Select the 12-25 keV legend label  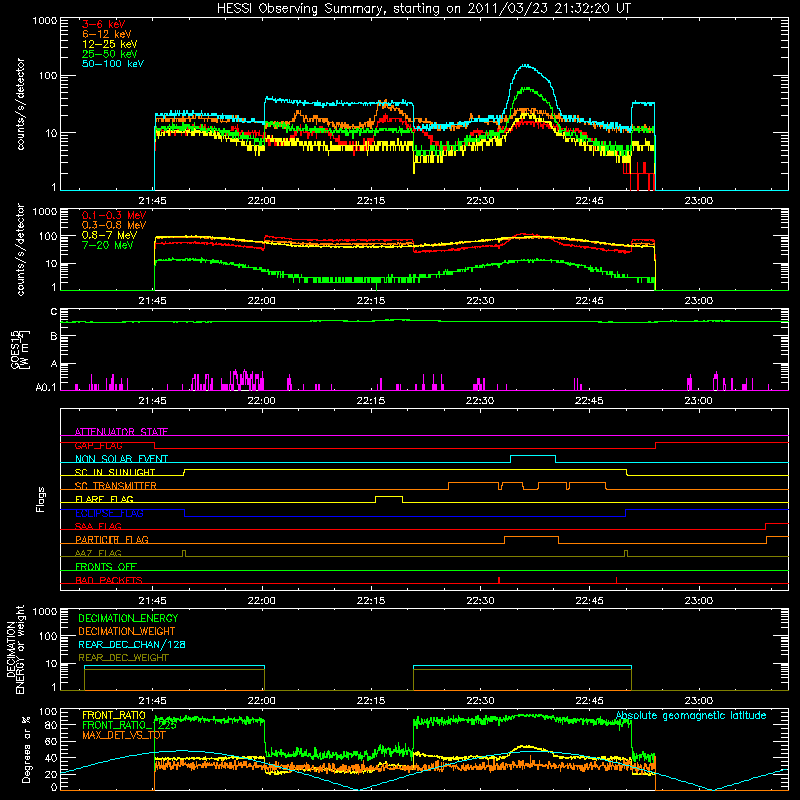(109, 44)
